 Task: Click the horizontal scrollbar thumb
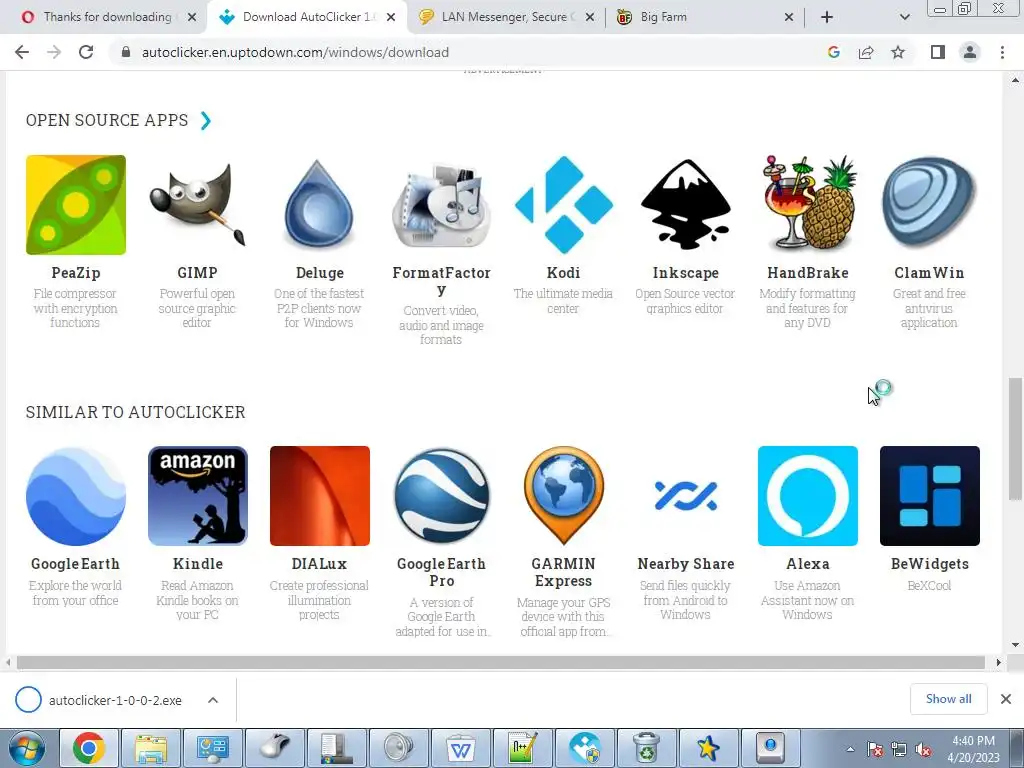(x=501, y=663)
